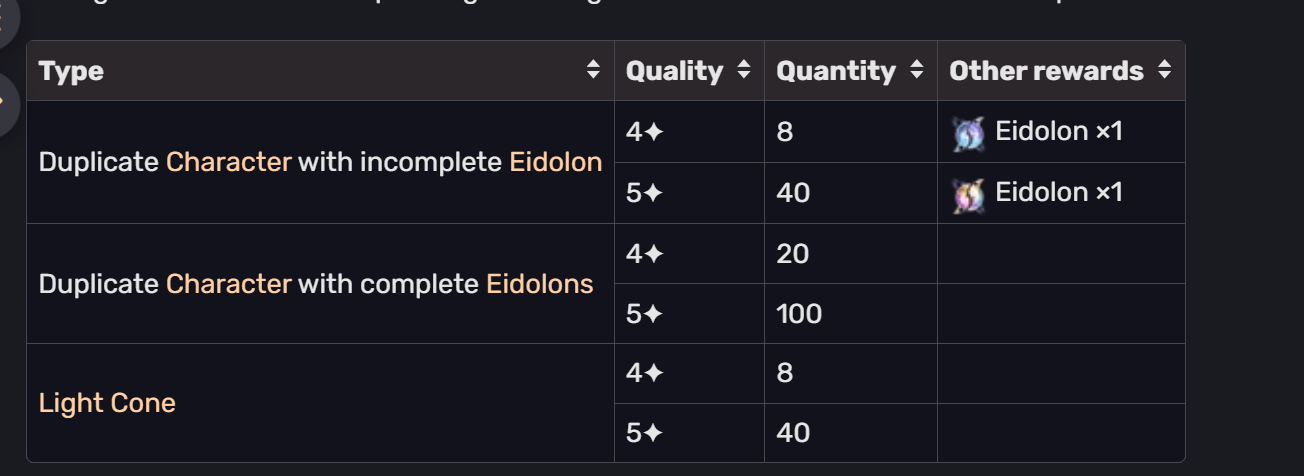Click the quantity cell showing 100
The image size is (1304, 476).
(799, 314)
